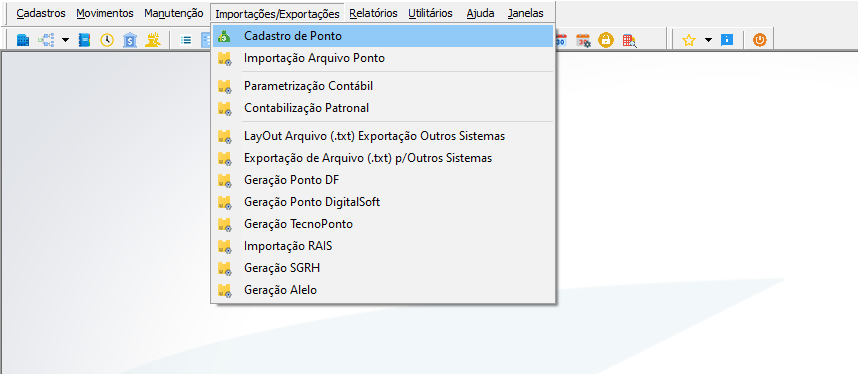
Task: Open the Cadastros menu
Action: pyautogui.click(x=41, y=13)
